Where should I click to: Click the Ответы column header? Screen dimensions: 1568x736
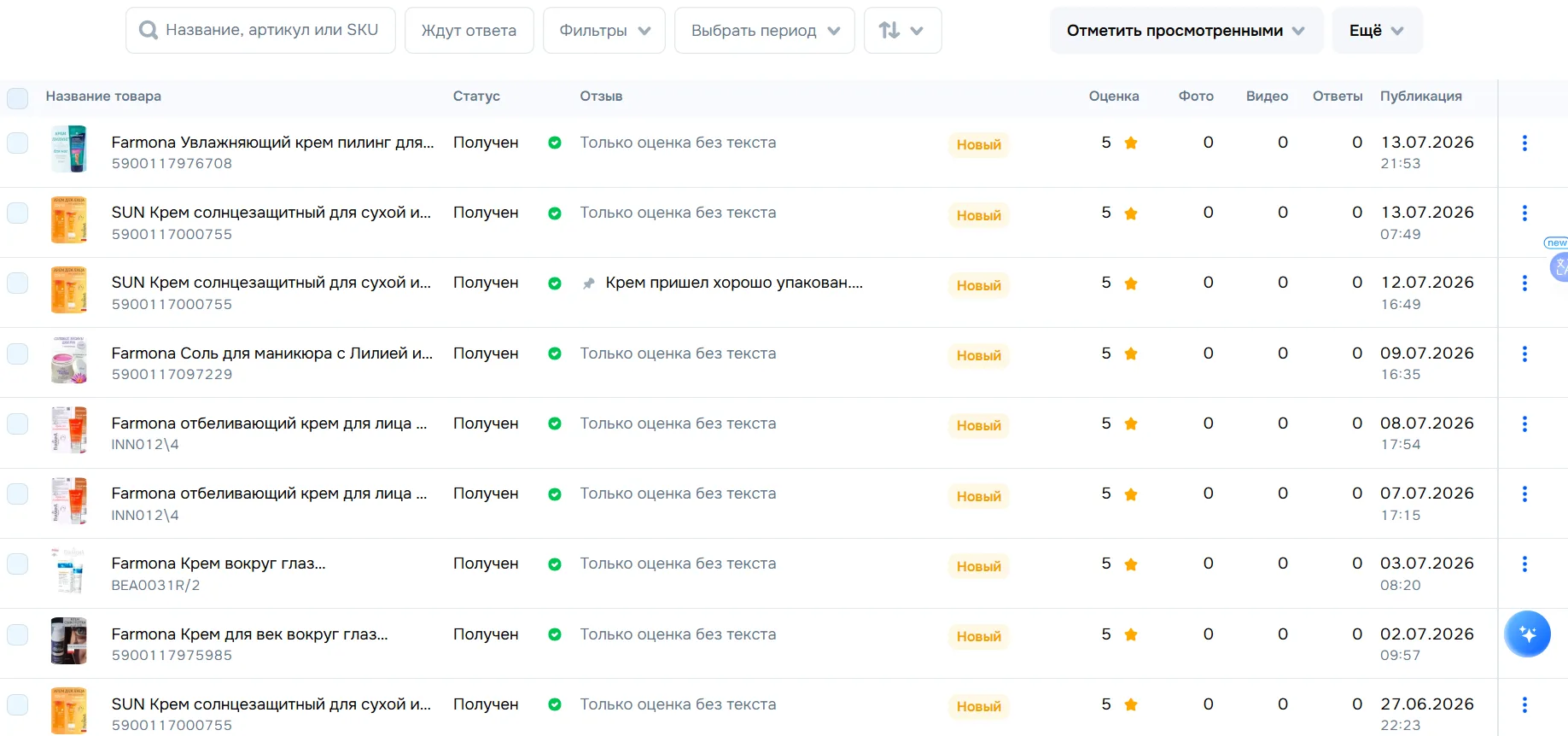[x=1338, y=96]
